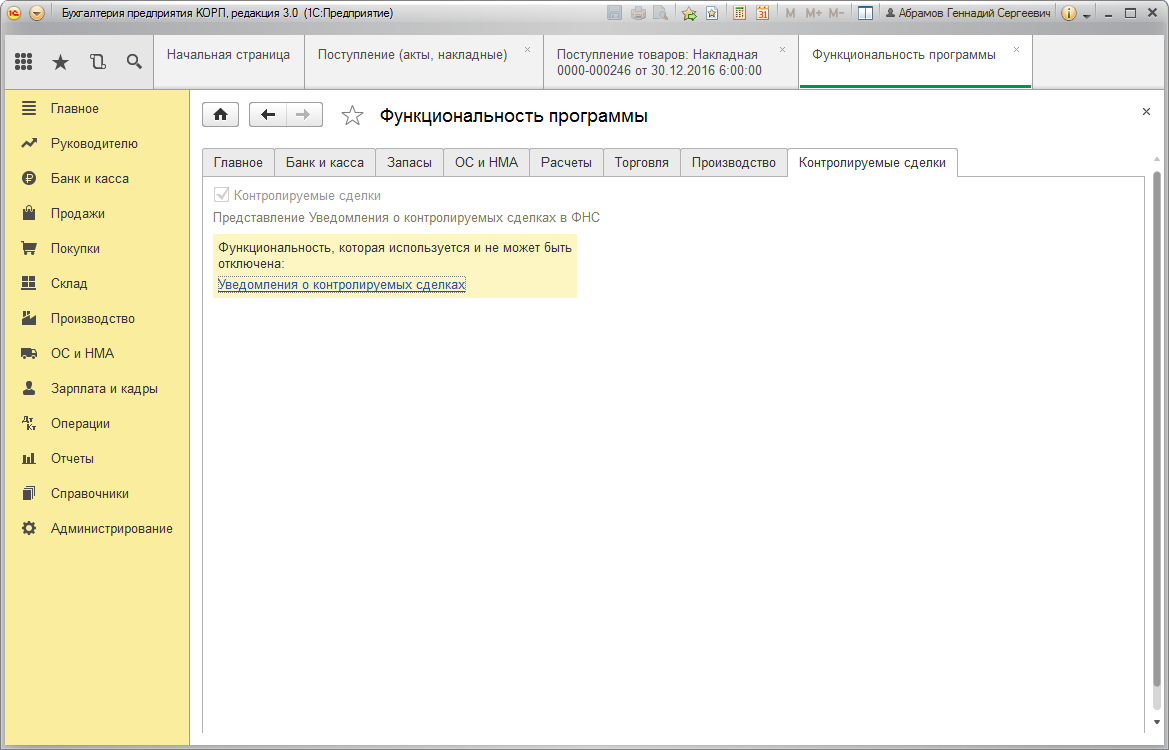Select the Главное settings tab
Image resolution: width=1169 pixels, height=750 pixels.
(239, 163)
